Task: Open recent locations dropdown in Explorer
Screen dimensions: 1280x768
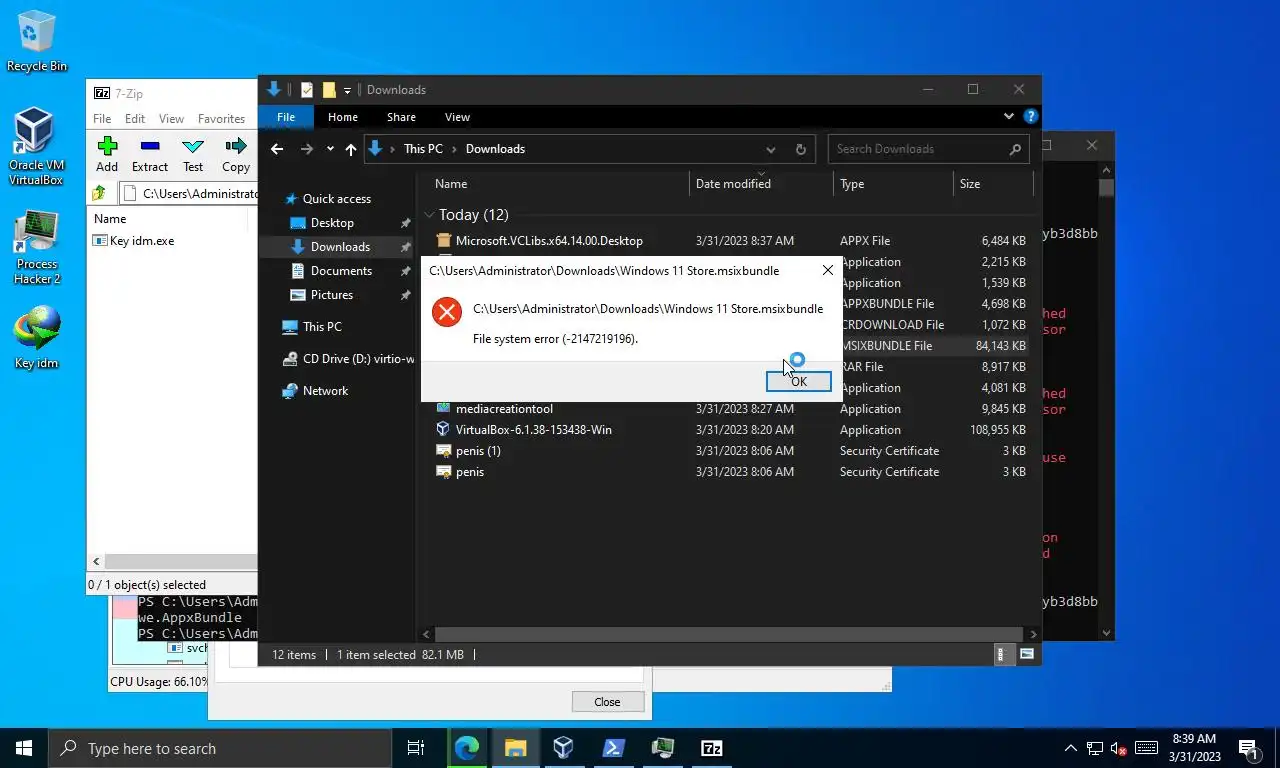Action: point(330,149)
